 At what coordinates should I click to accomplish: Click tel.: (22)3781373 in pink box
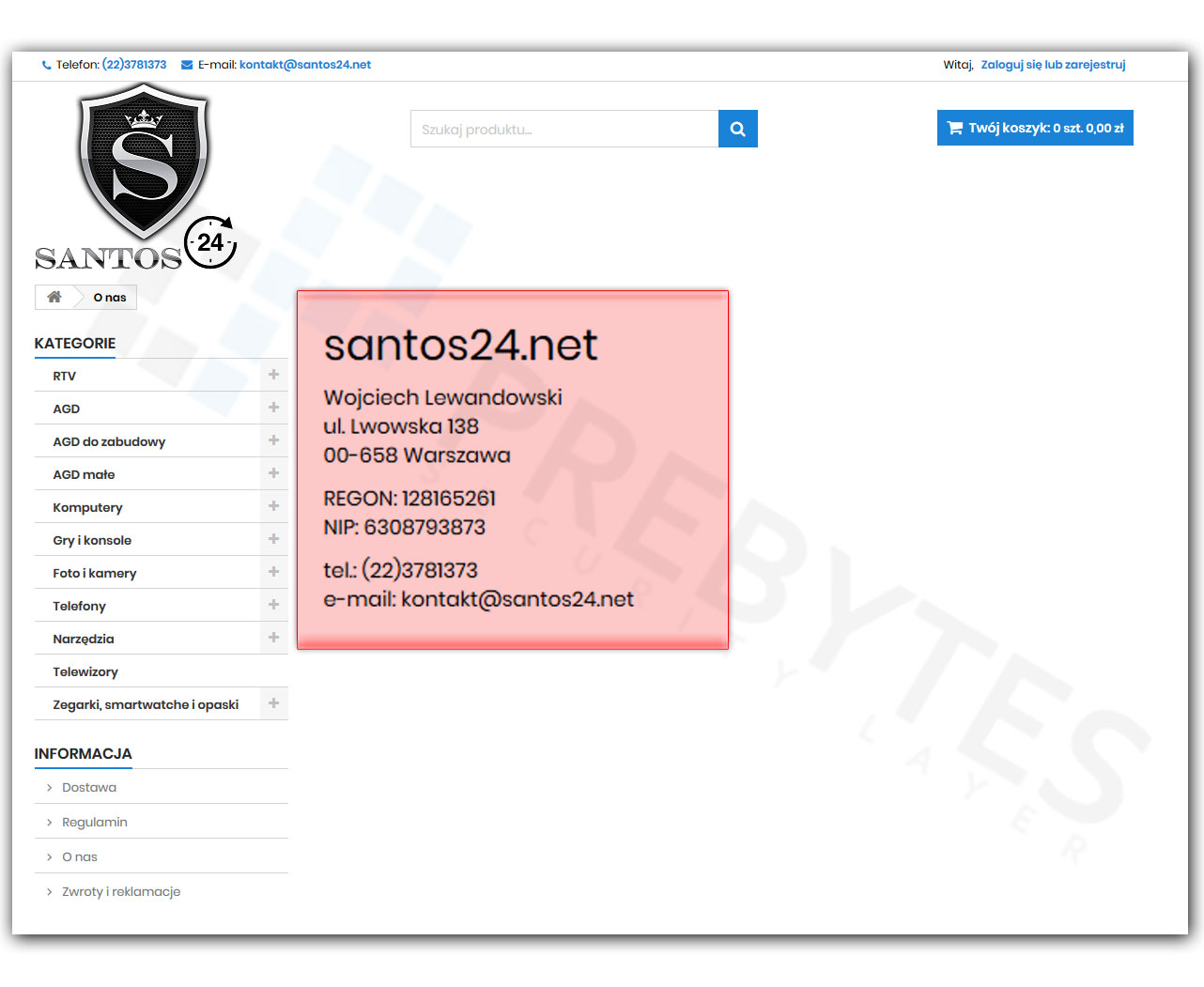401,570
